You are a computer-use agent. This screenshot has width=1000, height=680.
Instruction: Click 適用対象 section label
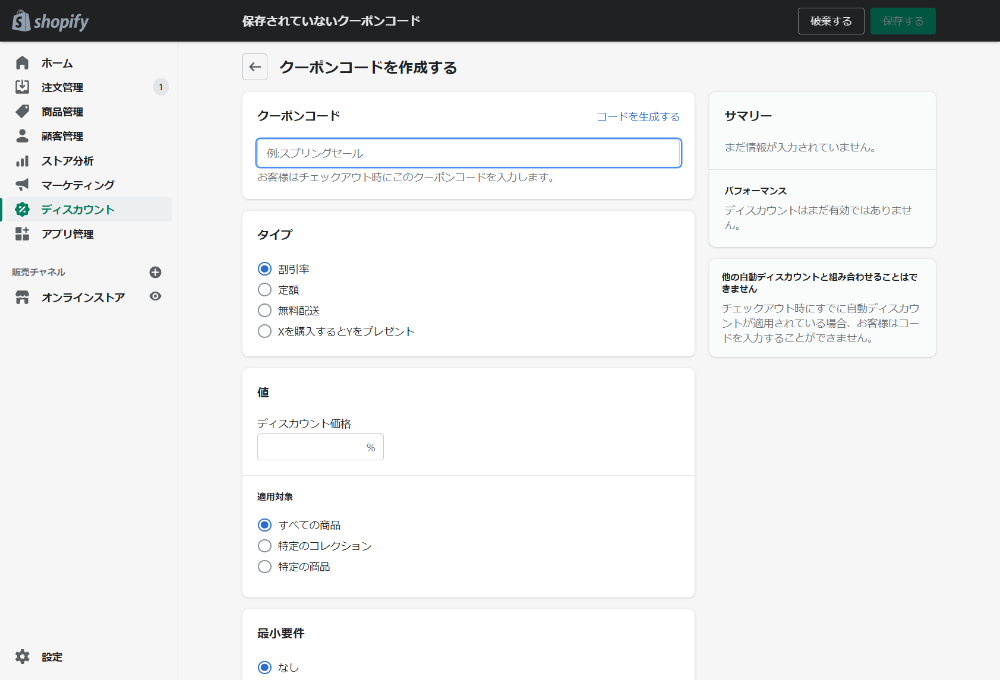(275, 497)
